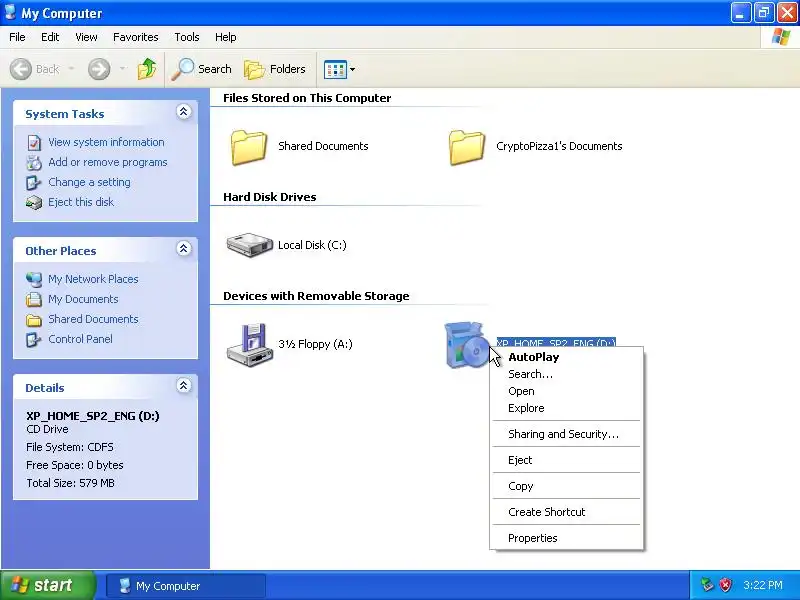Open the Views dropdown arrow
Screen dimensions: 800x600
353,69
